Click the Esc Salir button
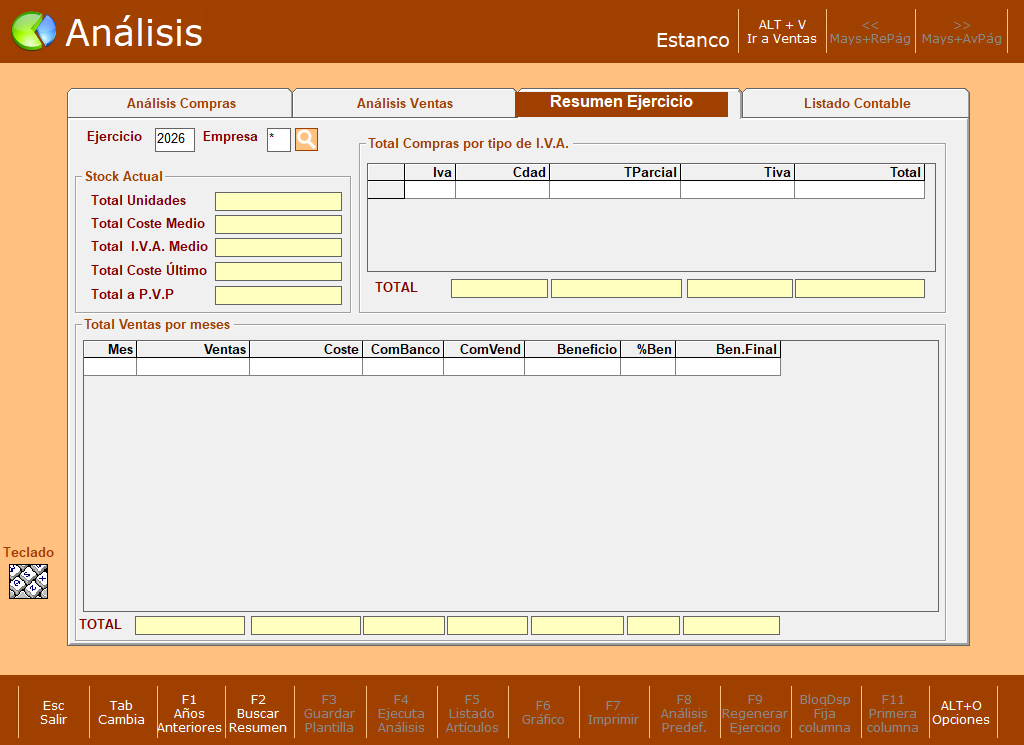Image resolution: width=1024 pixels, height=745 pixels. (54, 712)
